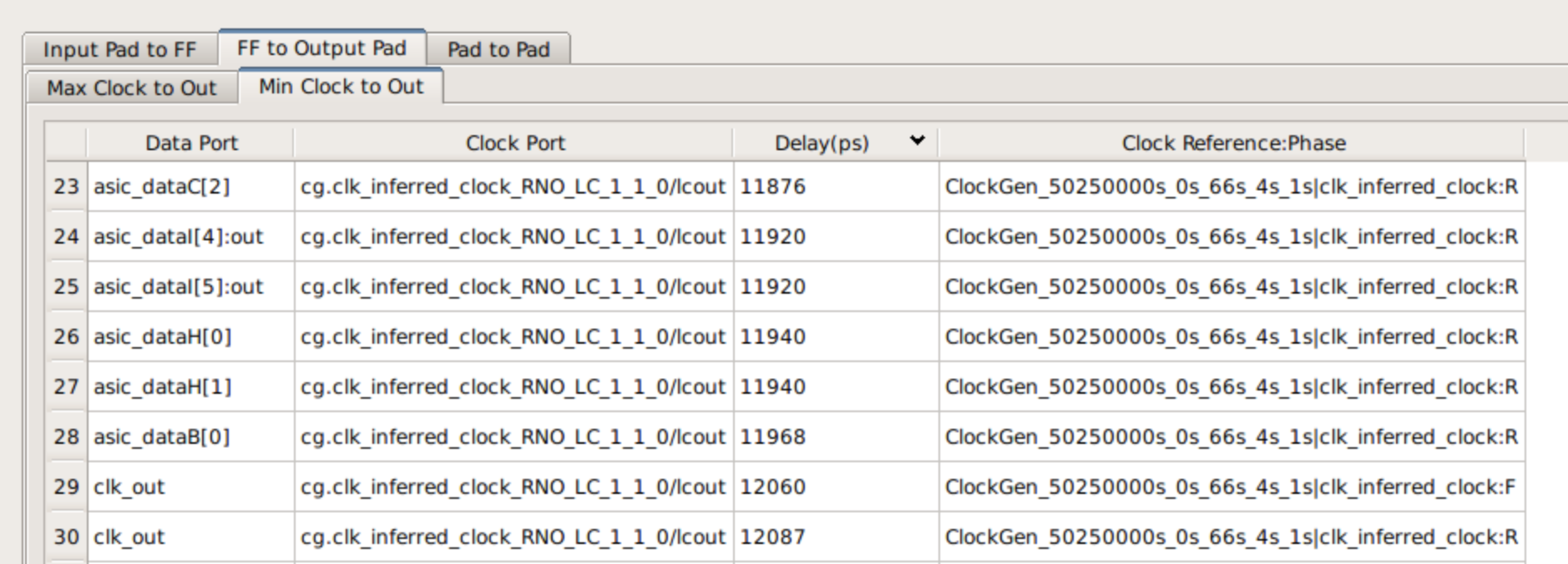Screen dimensions: 1568x564
Task: Click the sort arrow in Delay(ps) header
Action: click(917, 140)
